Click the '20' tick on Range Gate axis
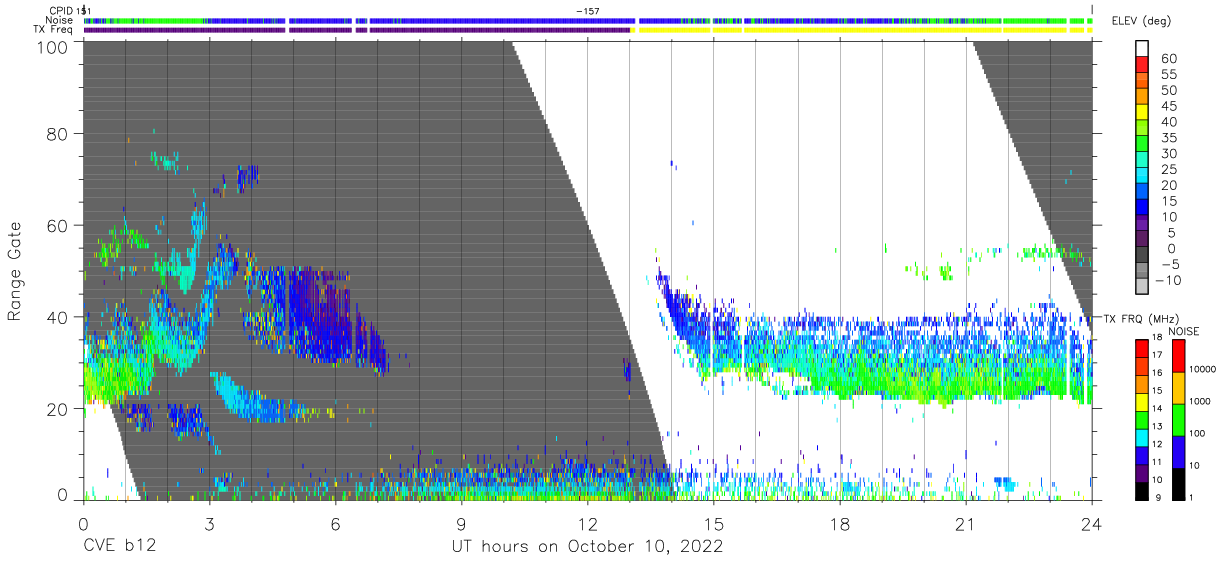This screenshot has height=567, width=1228. (x=58, y=409)
